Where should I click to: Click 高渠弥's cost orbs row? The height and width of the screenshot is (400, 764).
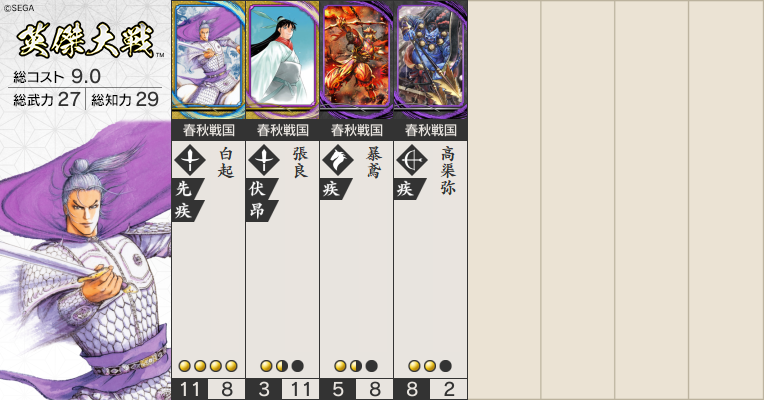pyautogui.click(x=430, y=366)
